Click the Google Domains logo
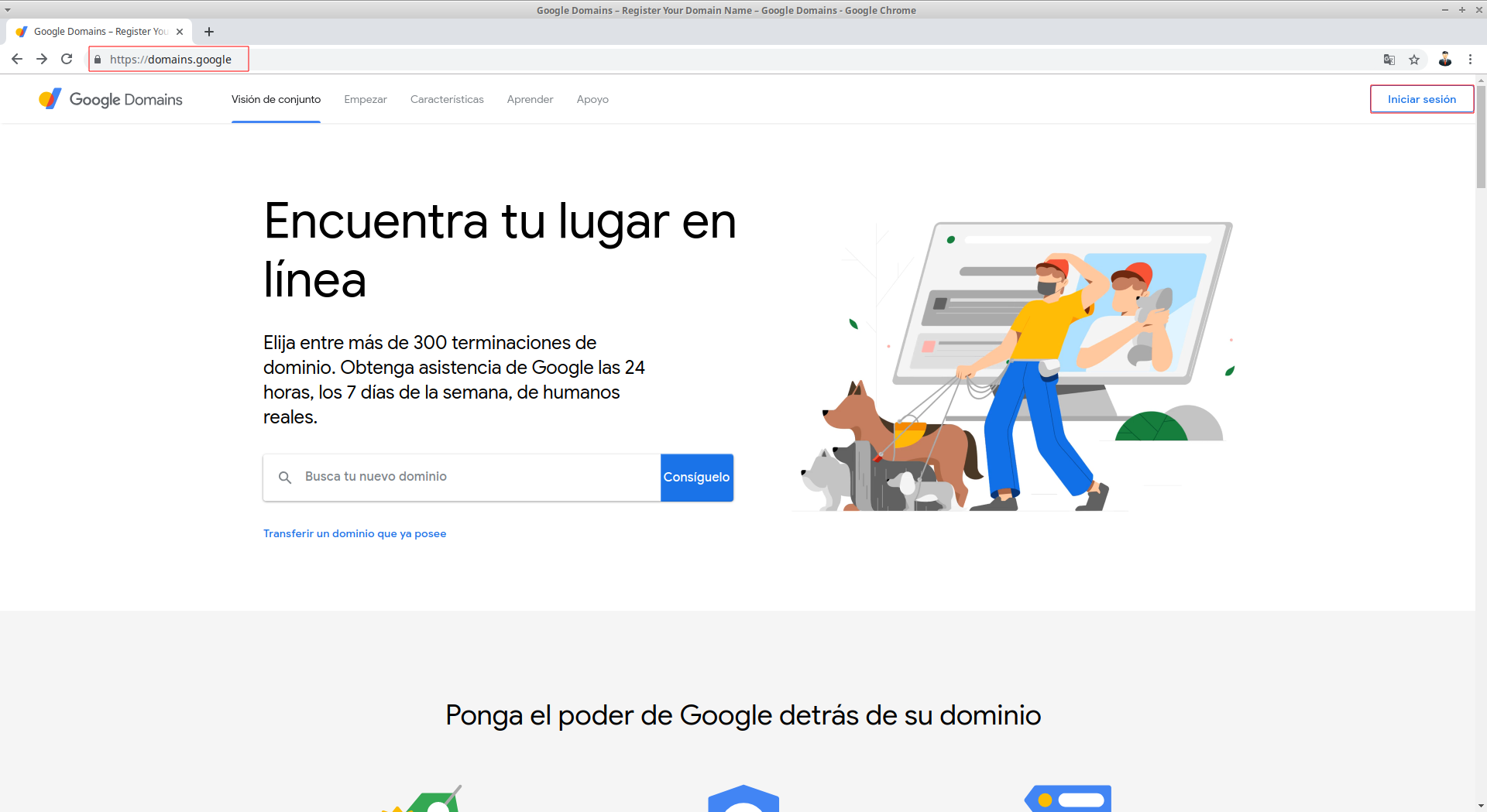Image resolution: width=1487 pixels, height=812 pixels. [111, 99]
